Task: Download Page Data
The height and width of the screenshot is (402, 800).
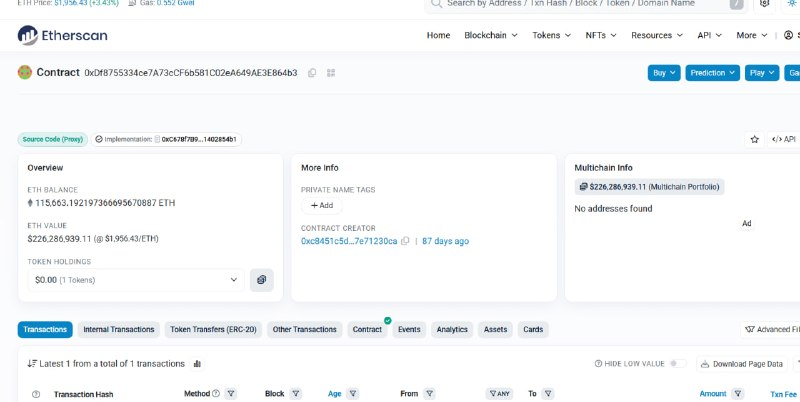Action: tap(742, 364)
